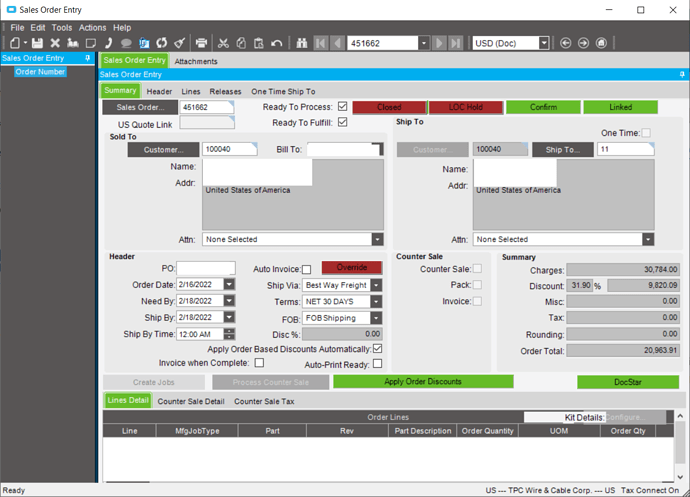This screenshot has height=497, width=690.
Task: Enable the Auto Invoice checkbox
Action: pyautogui.click(x=307, y=269)
